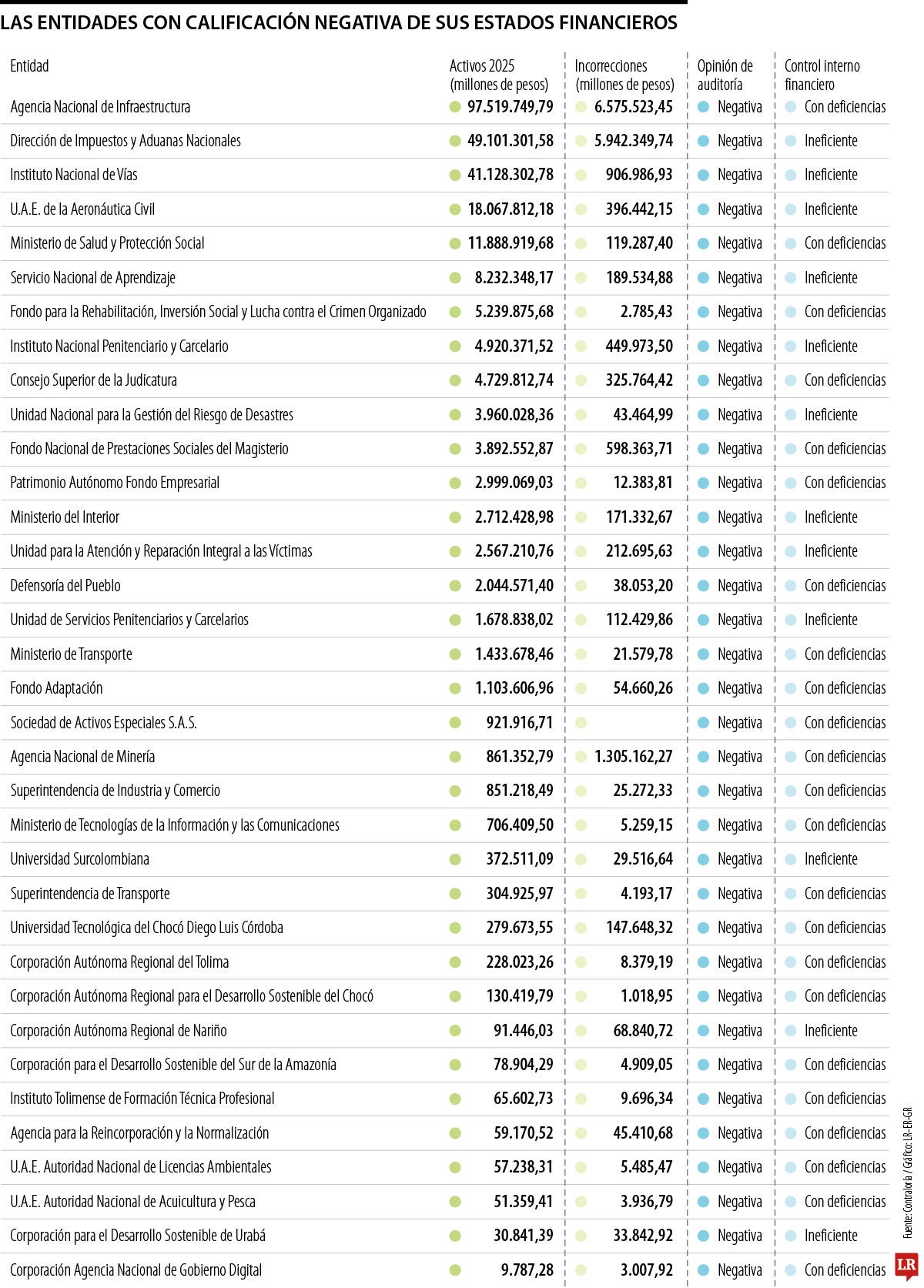924x1288 pixels.
Task: Select the Entidad column header
Action: click(x=29, y=66)
